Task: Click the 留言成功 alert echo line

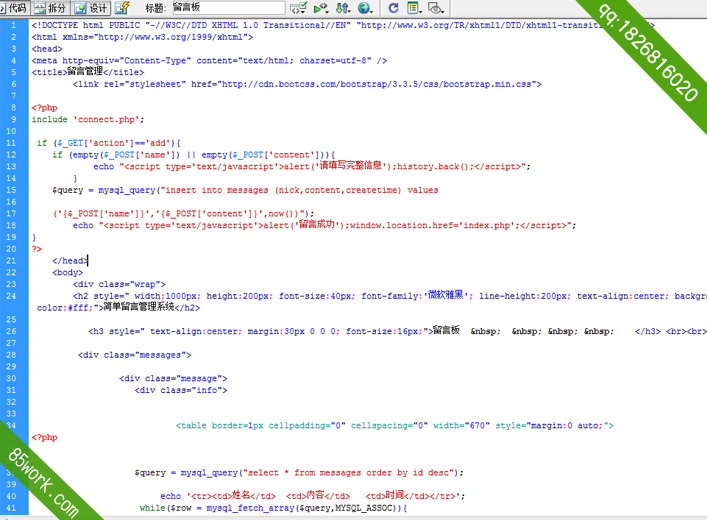Action: (325, 225)
